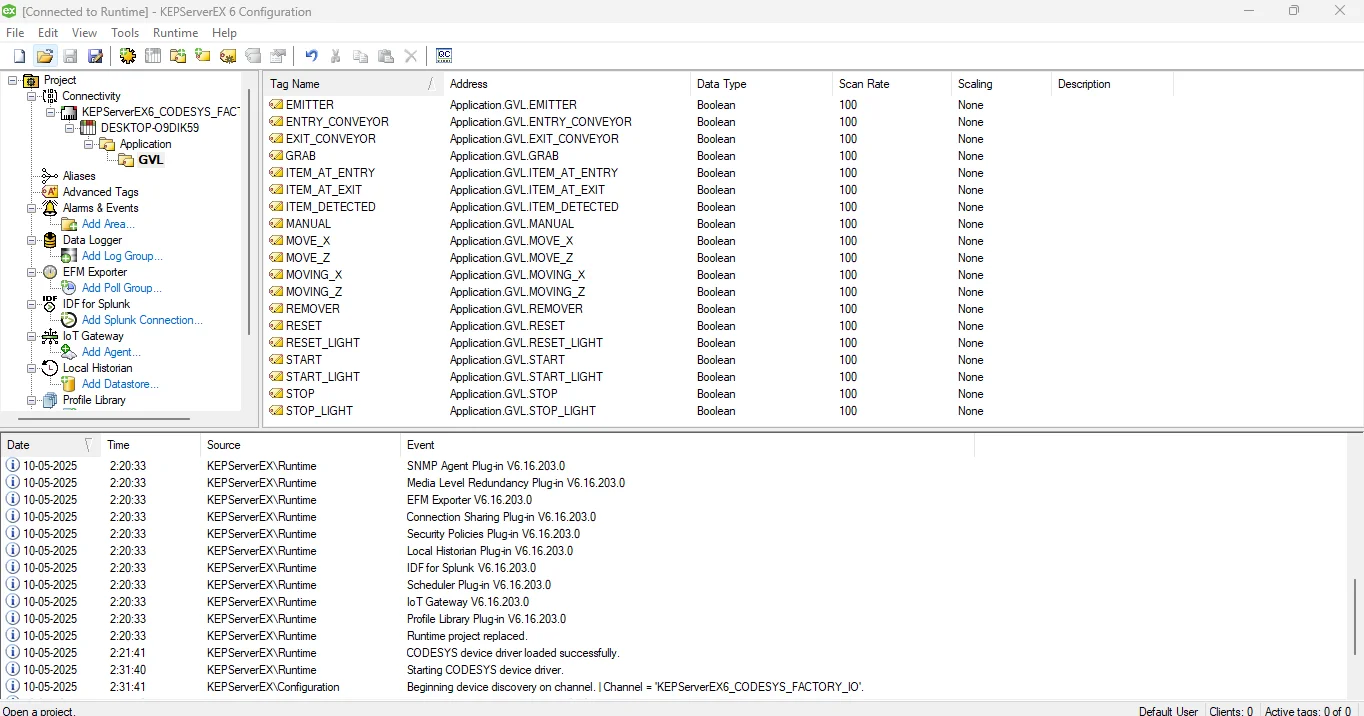Collapse the Alarms & Events node
This screenshot has width=1364, height=716.
pos(32,208)
